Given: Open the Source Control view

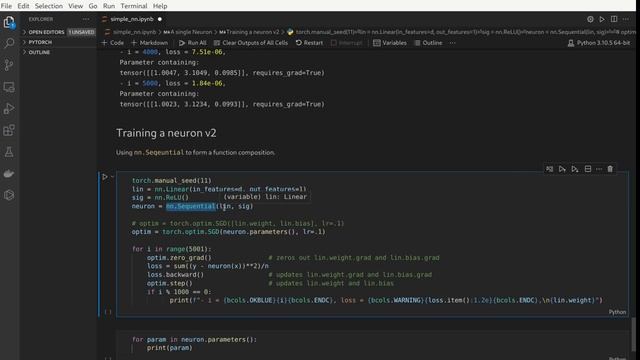Looking at the screenshot, I should click(x=9, y=65).
